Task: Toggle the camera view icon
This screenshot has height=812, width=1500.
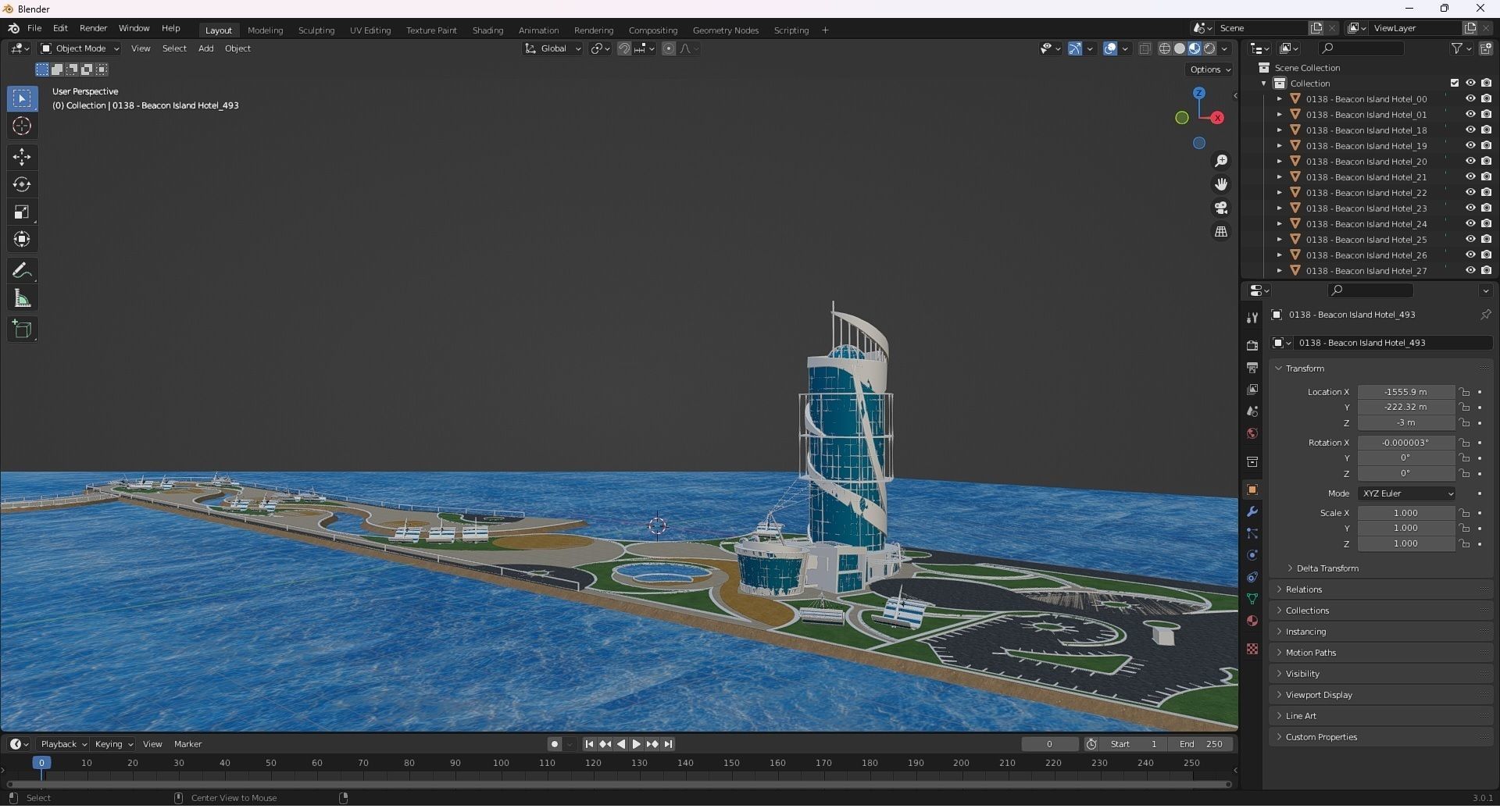Action: (1220, 208)
